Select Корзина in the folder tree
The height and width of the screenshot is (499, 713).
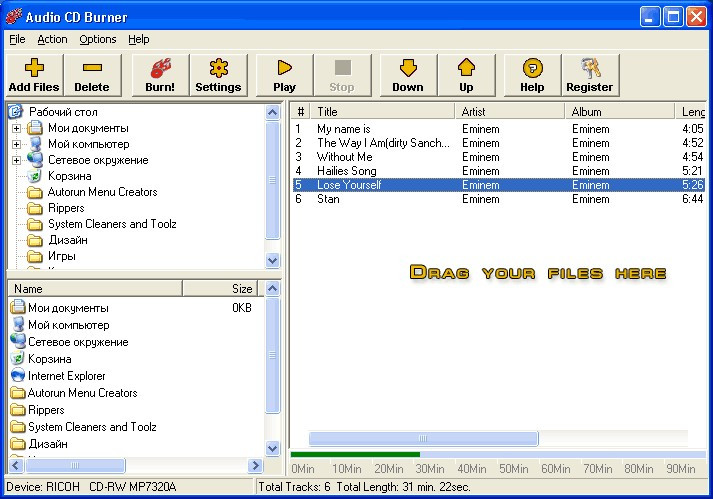(x=70, y=176)
